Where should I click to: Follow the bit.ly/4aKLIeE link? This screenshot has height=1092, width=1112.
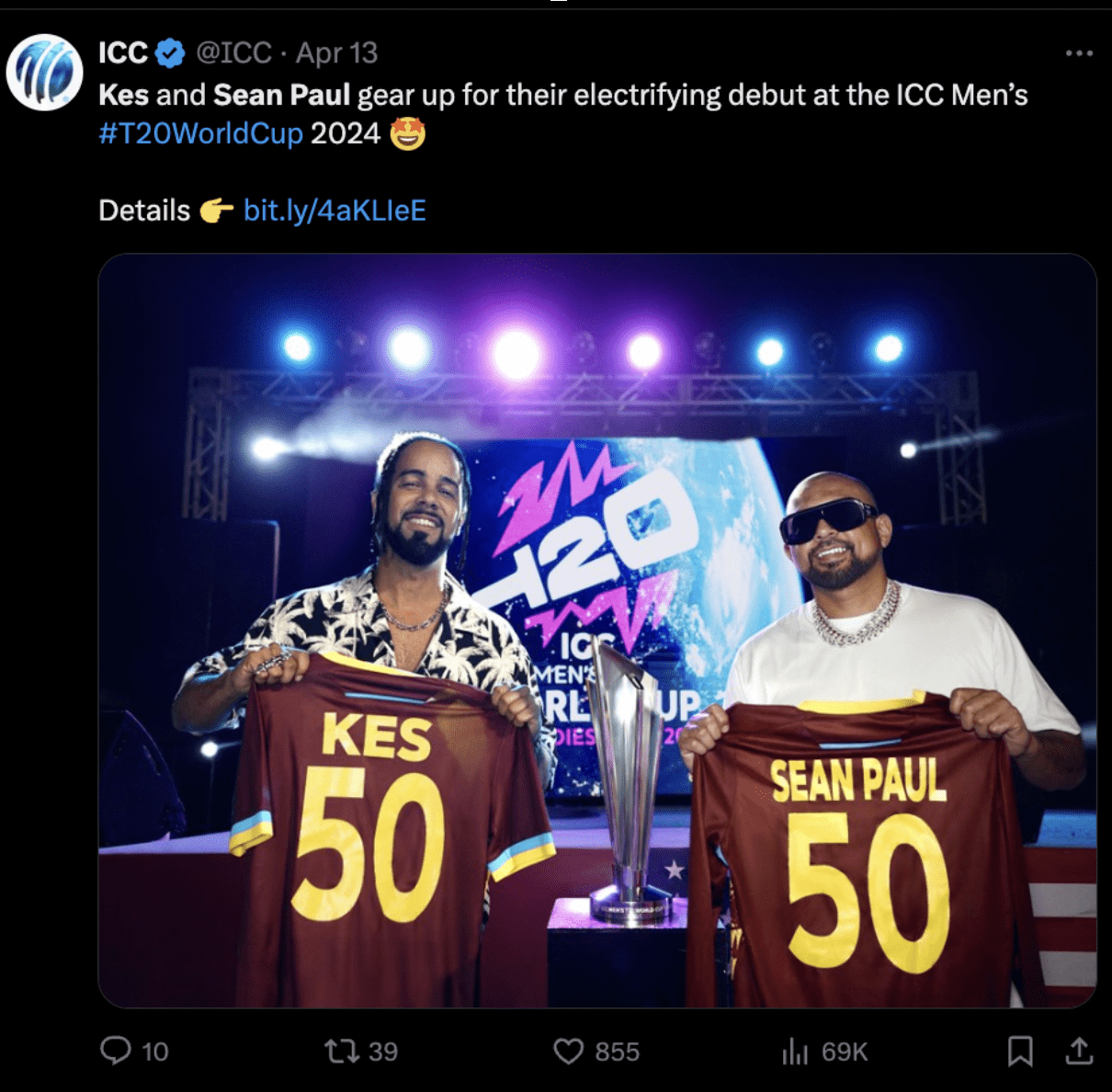[335, 210]
